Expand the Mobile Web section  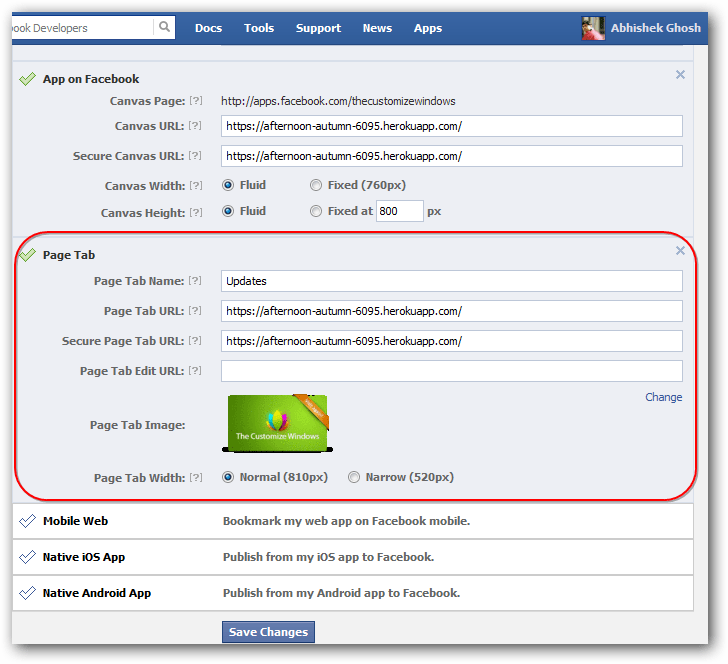pos(353,521)
